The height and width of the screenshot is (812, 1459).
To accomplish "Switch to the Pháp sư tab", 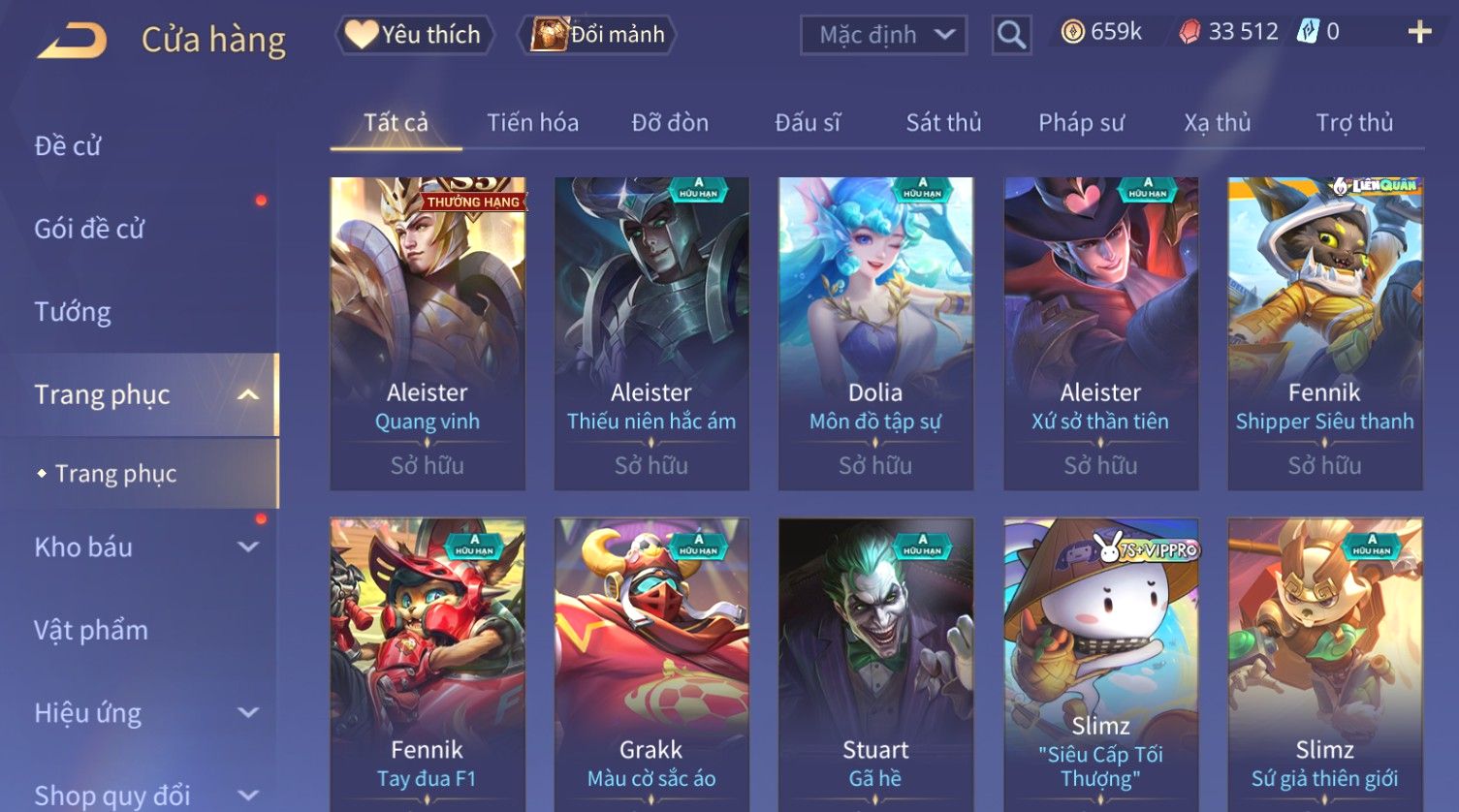I will point(1081,123).
